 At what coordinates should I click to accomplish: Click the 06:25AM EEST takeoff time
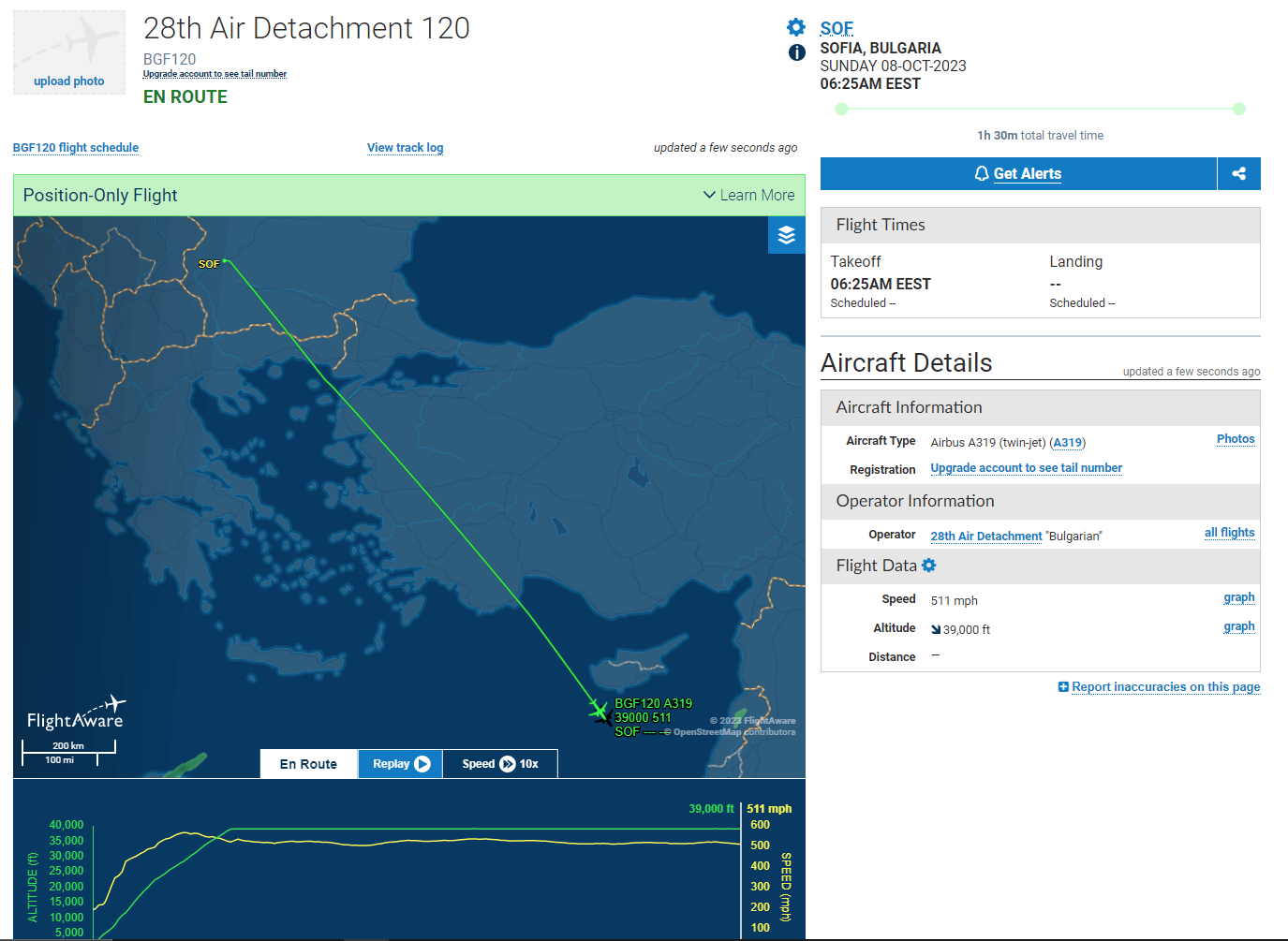pyautogui.click(x=880, y=284)
